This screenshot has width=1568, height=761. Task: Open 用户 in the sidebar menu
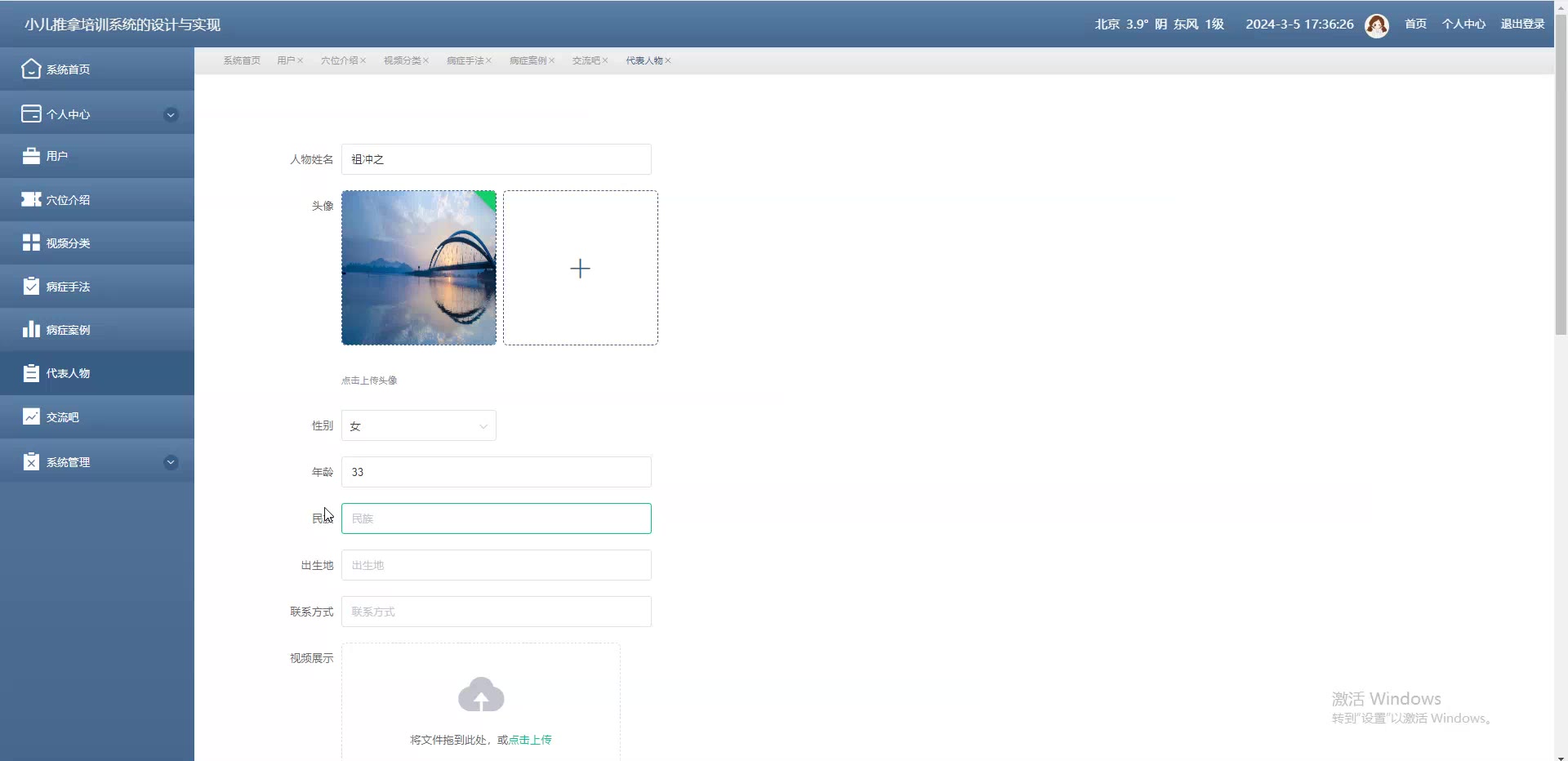click(97, 156)
